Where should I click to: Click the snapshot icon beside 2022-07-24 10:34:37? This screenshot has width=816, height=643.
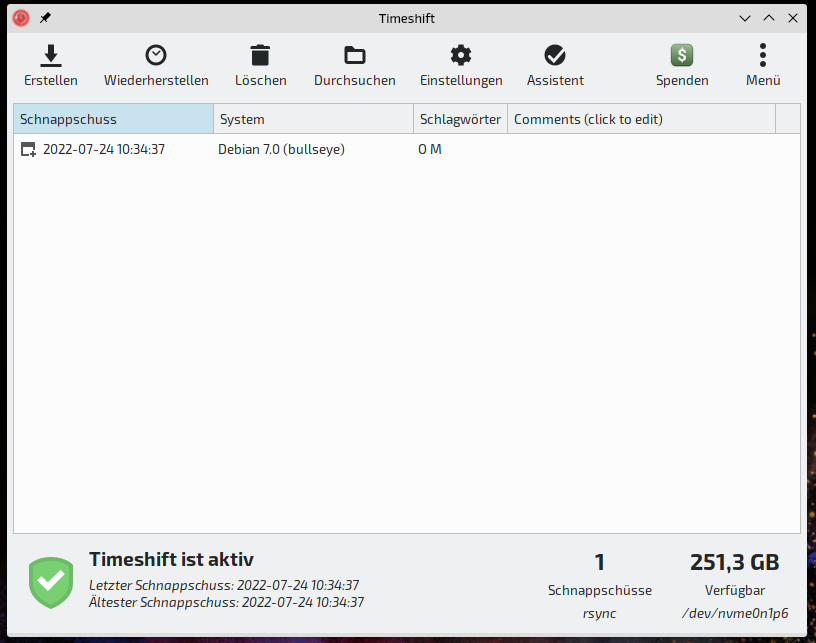28,149
